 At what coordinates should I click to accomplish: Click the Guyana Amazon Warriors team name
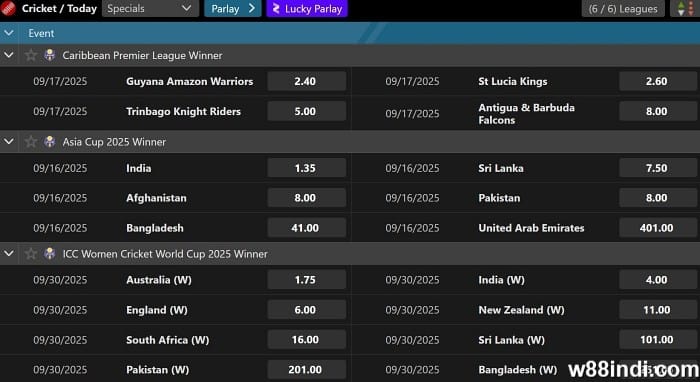click(189, 81)
